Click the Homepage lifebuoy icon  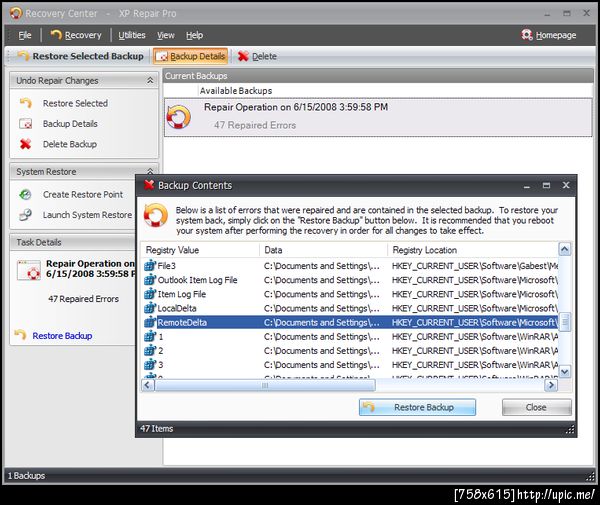(527, 34)
